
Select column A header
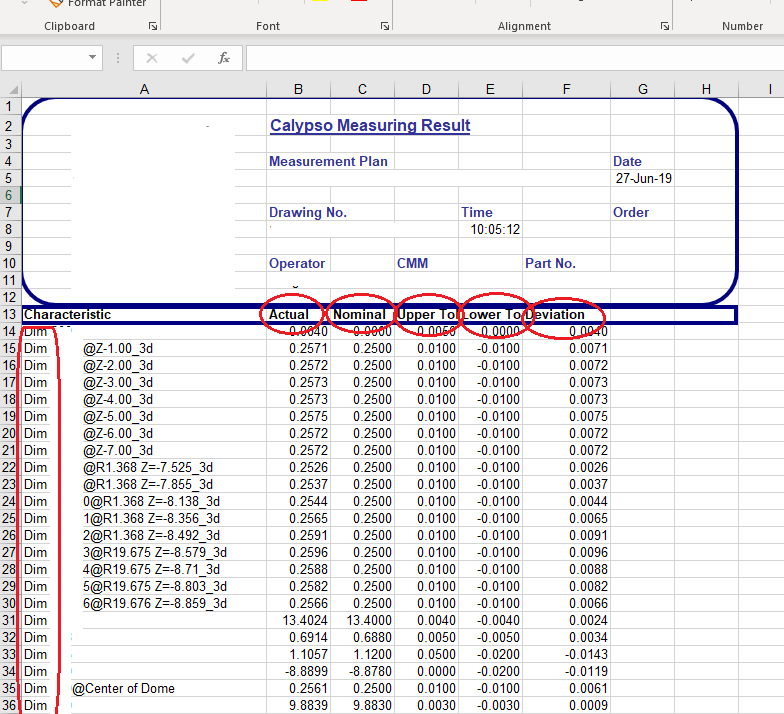[144, 90]
